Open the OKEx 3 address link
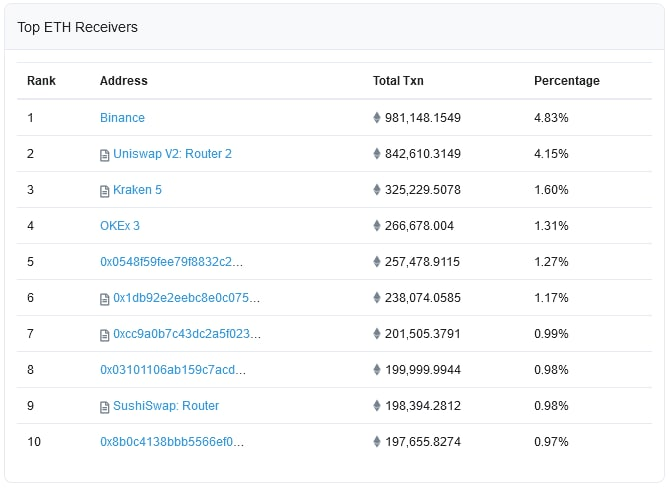Viewport: 670px width, 490px height. tap(120, 226)
